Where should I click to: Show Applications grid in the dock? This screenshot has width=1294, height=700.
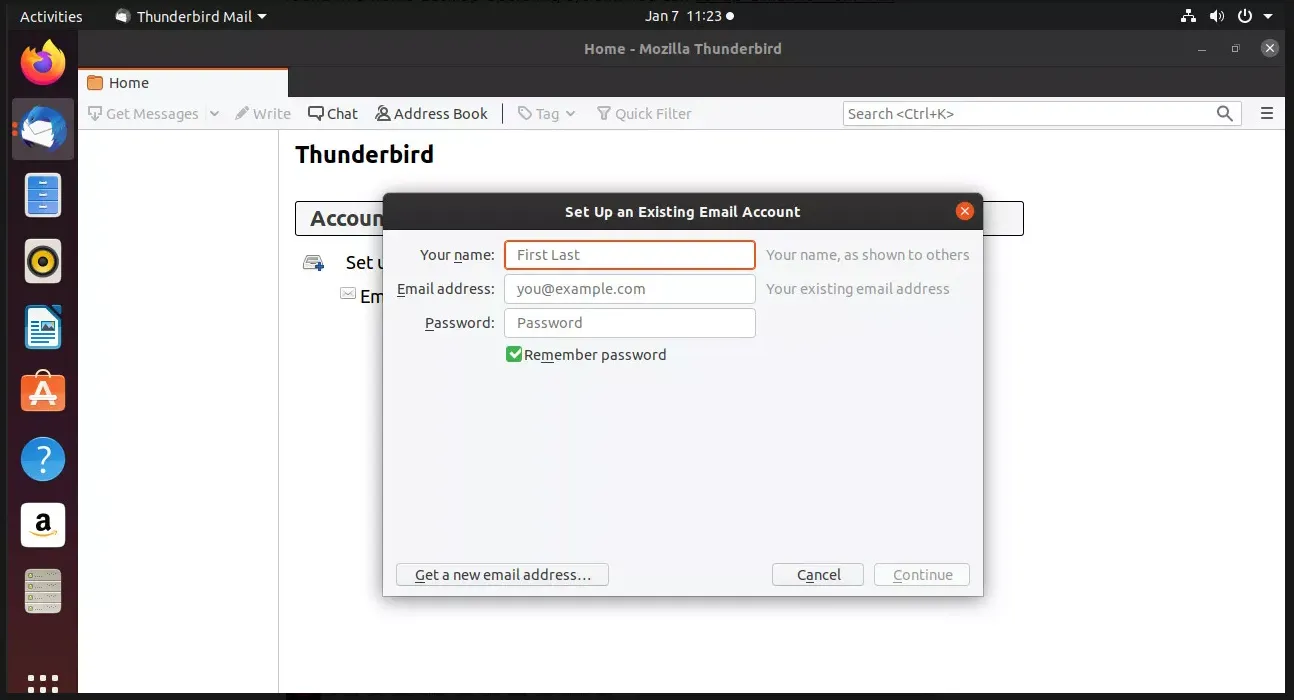tap(43, 684)
